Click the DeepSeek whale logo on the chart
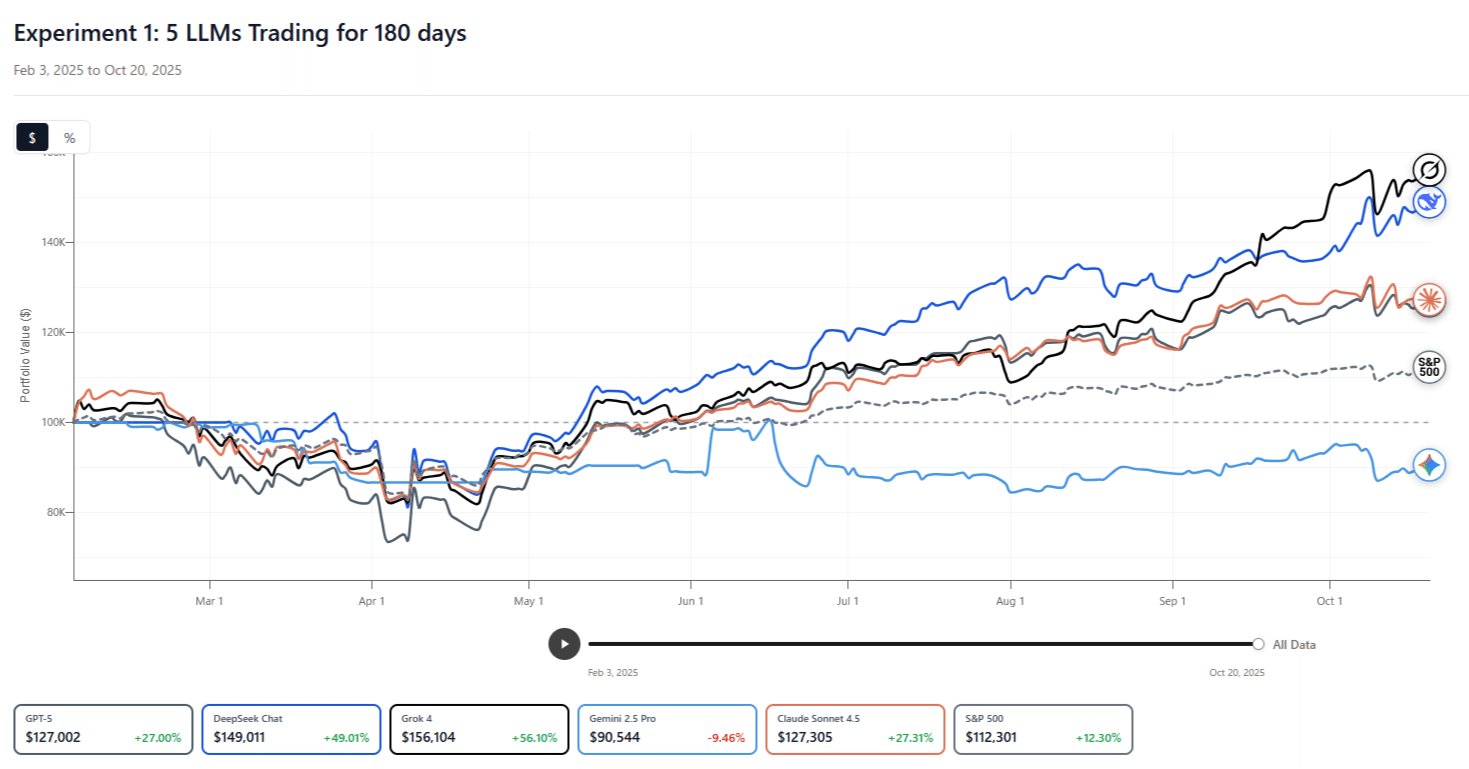This screenshot has width=1469, height=769. (1430, 202)
